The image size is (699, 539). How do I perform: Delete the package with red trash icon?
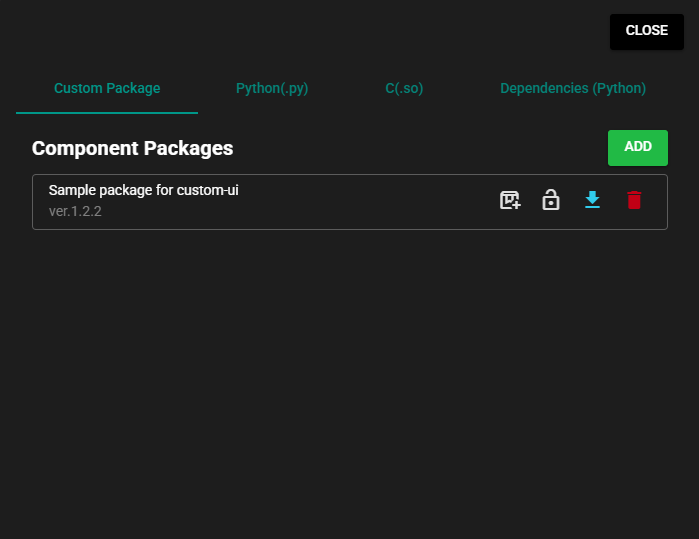click(633, 201)
